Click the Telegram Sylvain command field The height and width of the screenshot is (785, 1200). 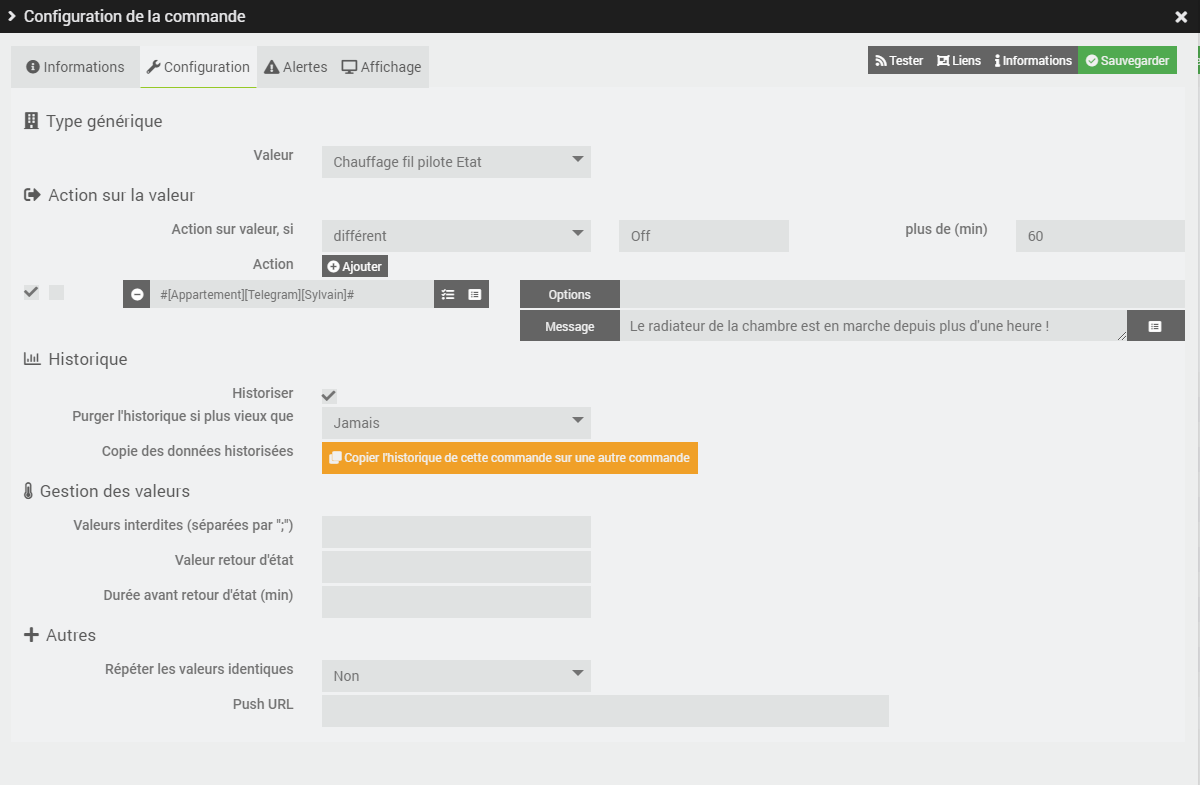click(292, 294)
